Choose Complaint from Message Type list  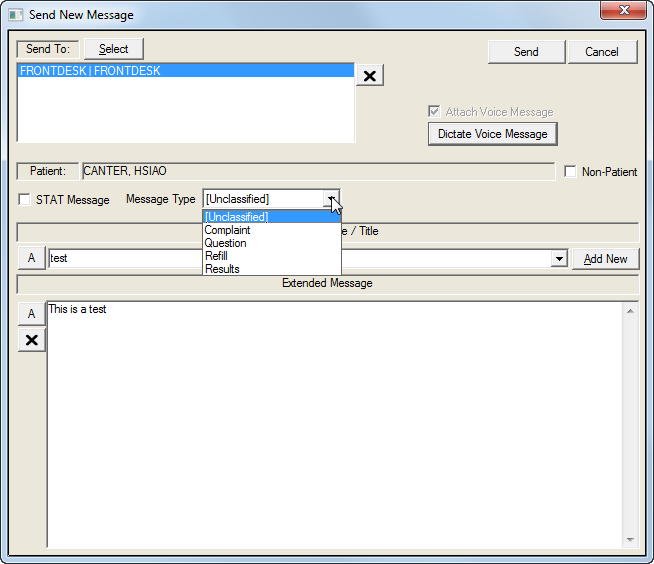228,230
